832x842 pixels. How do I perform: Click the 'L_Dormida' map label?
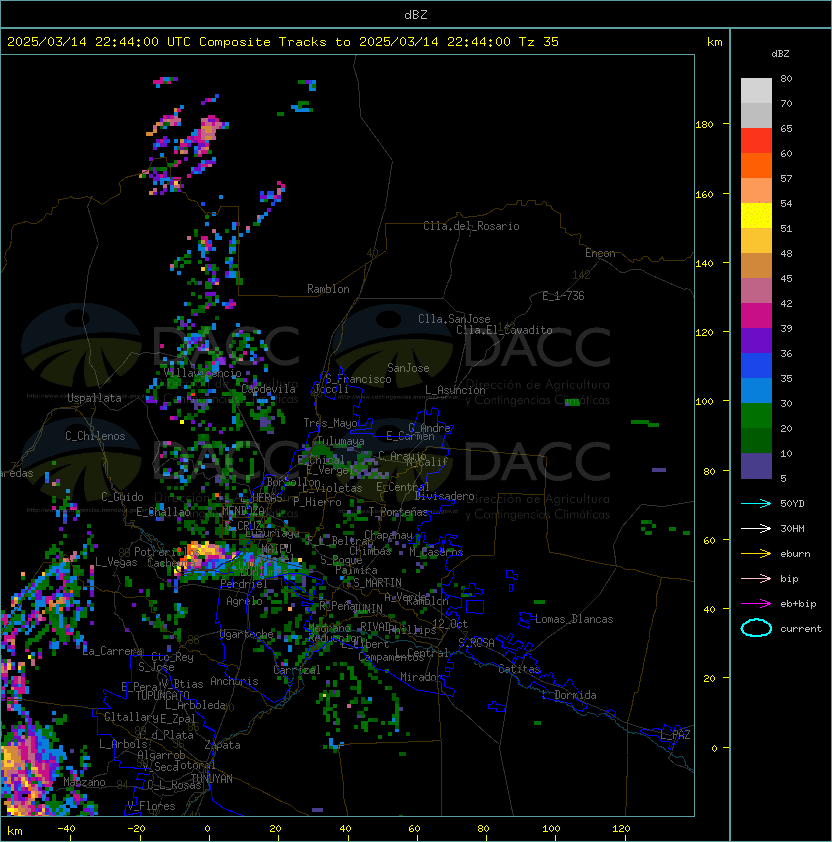569,695
